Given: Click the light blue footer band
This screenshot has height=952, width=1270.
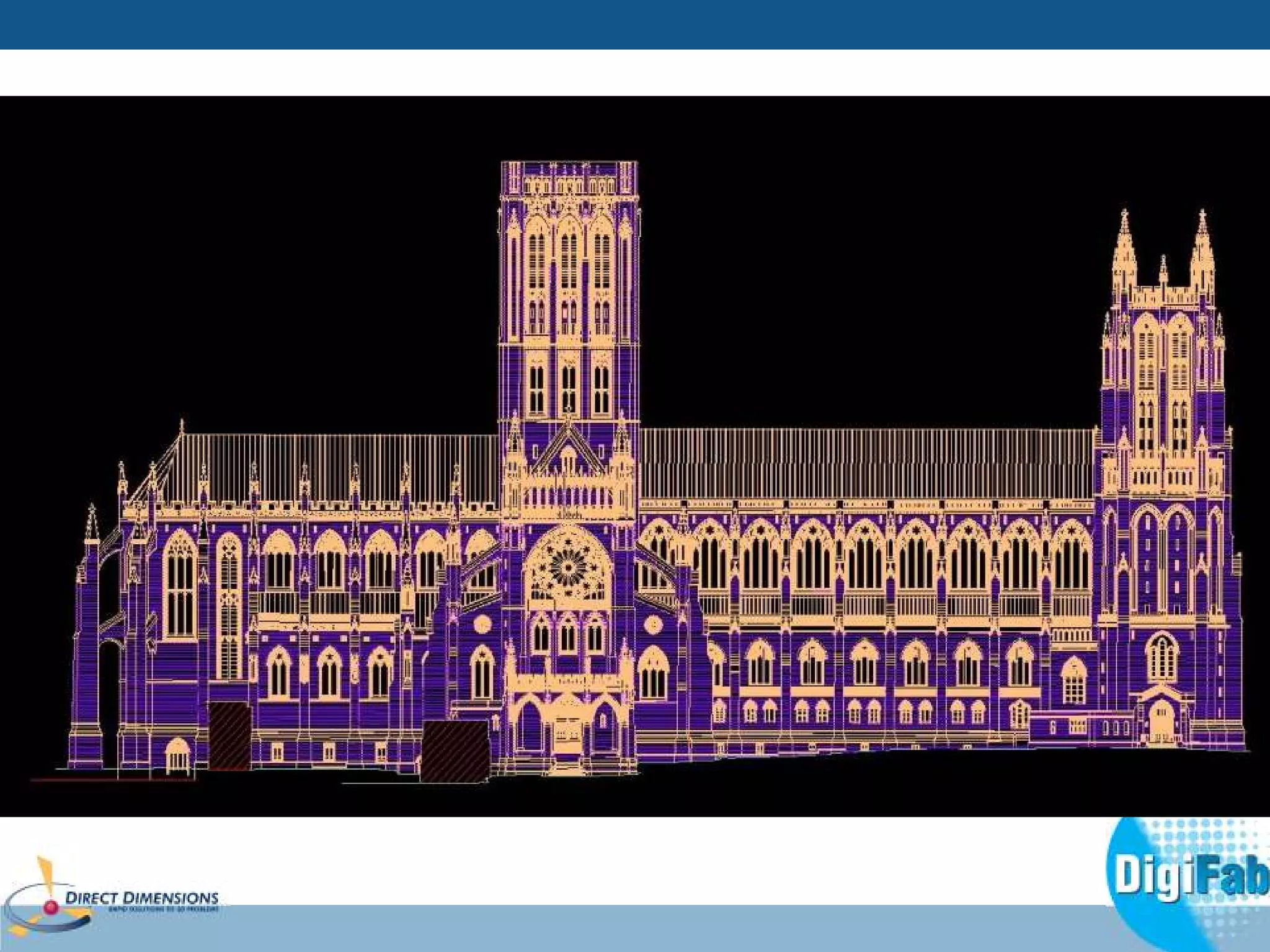Looking at the screenshot, I should tap(620, 928).
